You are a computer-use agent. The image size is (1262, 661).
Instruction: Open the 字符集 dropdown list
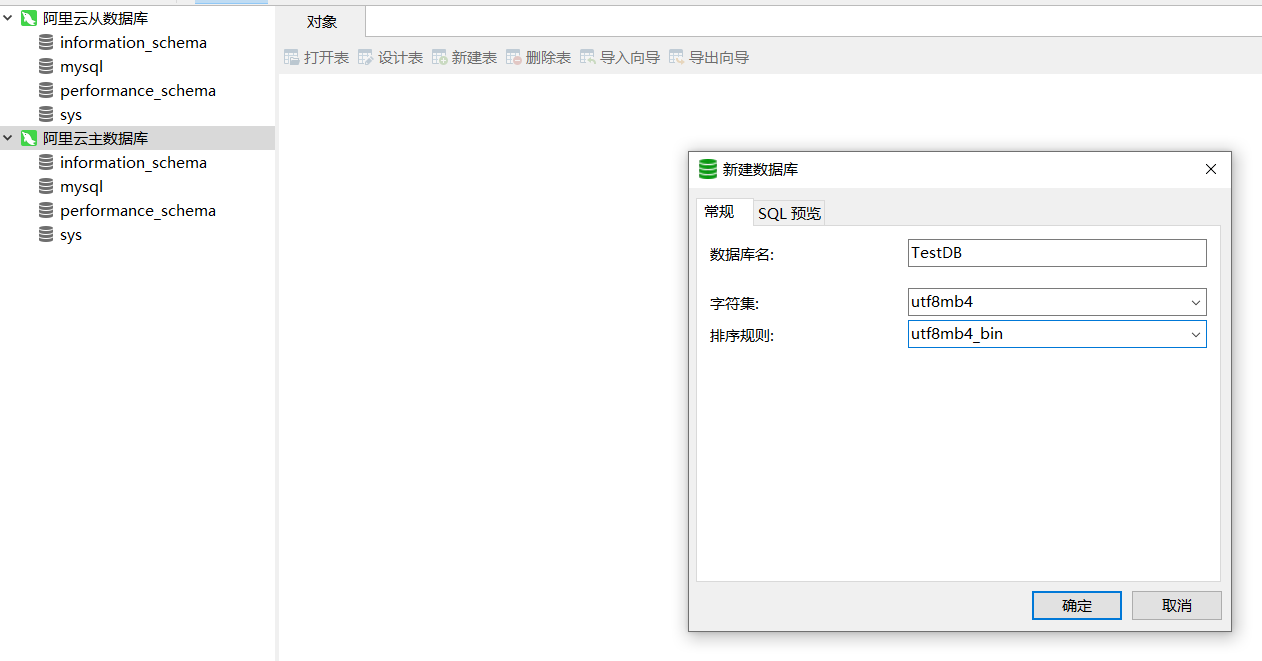click(1196, 302)
